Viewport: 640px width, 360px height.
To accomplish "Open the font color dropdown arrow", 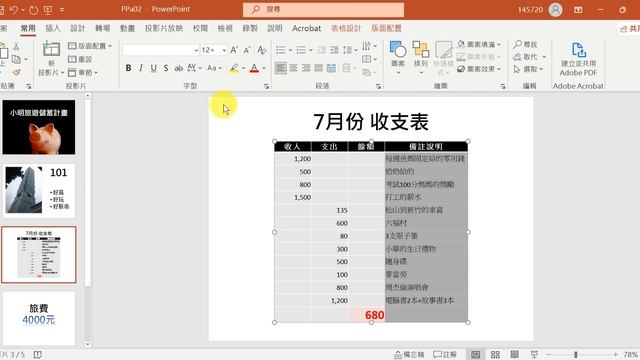I will pyautogui.click(x=264, y=68).
